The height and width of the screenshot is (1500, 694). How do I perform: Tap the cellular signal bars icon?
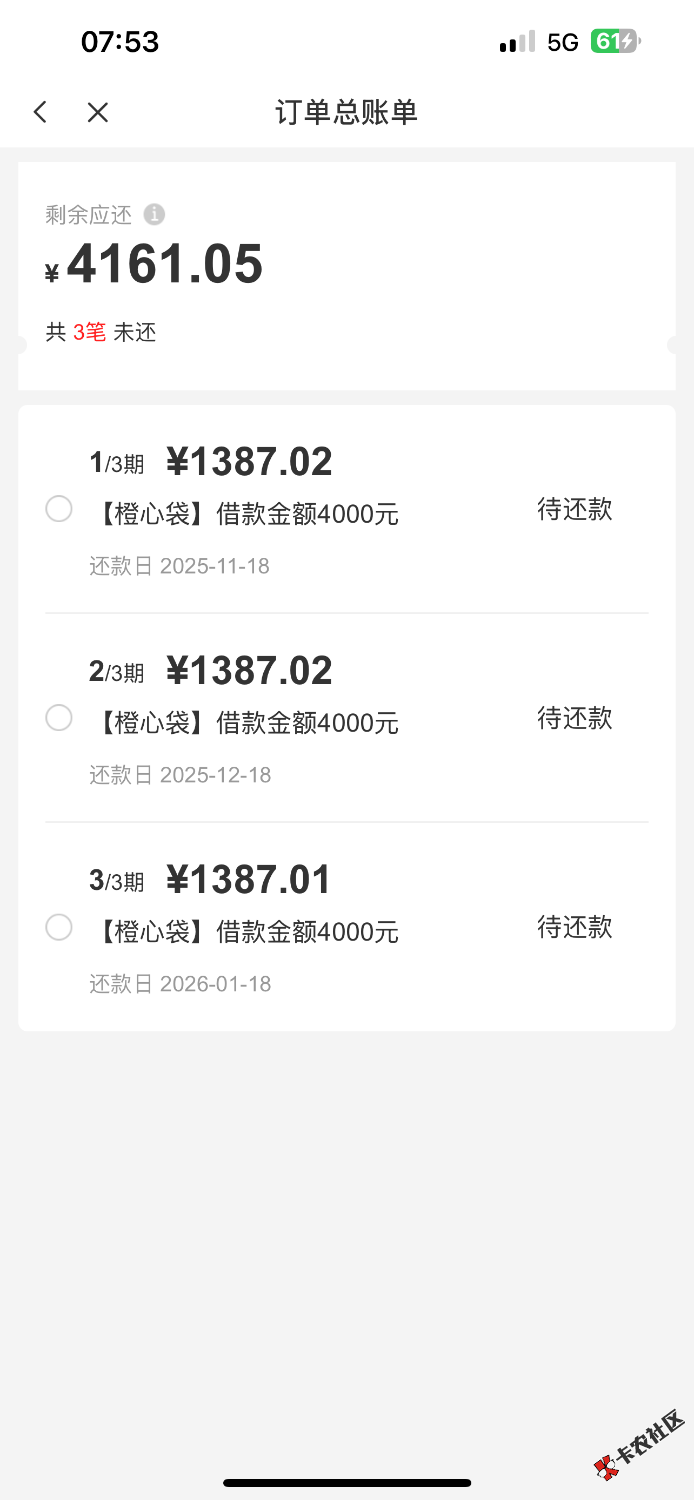(517, 42)
